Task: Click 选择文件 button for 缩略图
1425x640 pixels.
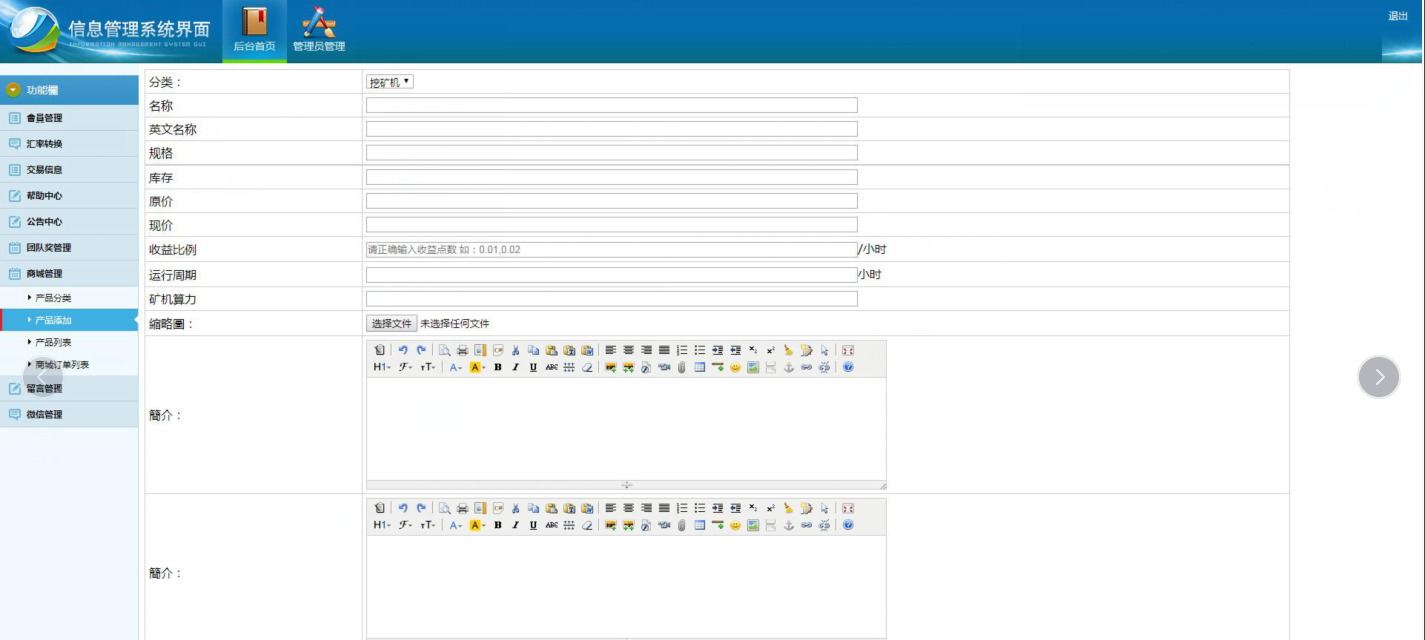Action: tap(391, 323)
